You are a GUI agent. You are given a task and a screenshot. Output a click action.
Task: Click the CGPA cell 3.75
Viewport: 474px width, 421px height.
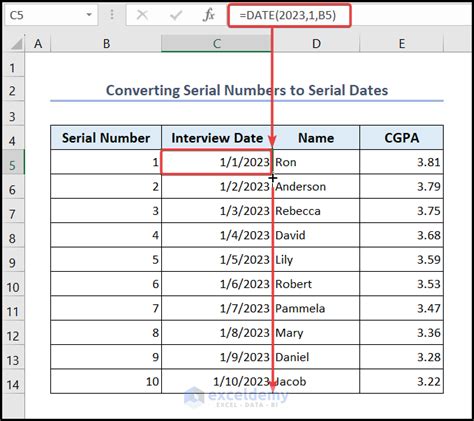(402, 211)
